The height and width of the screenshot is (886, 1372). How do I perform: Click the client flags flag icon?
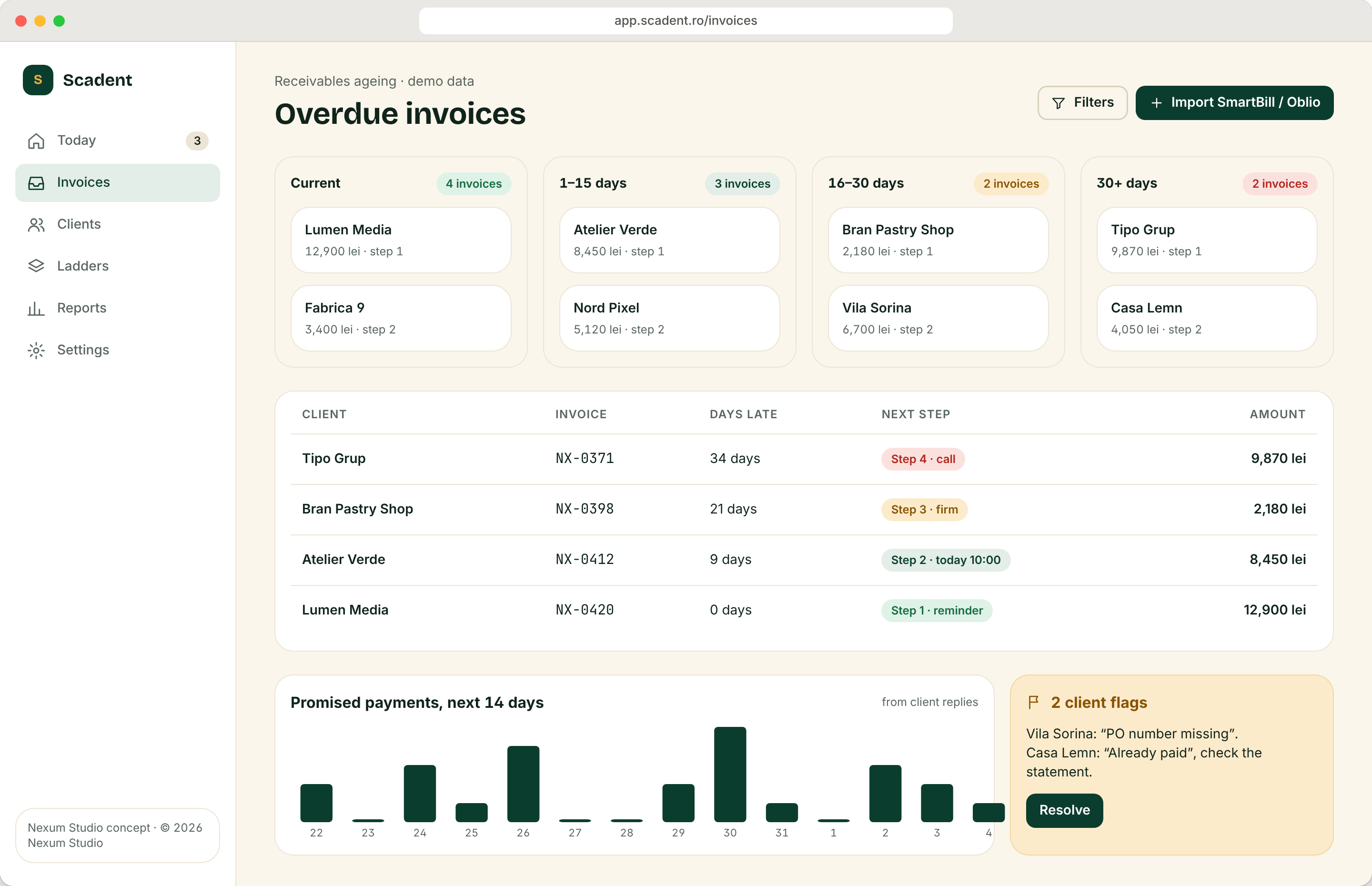coord(1034,702)
